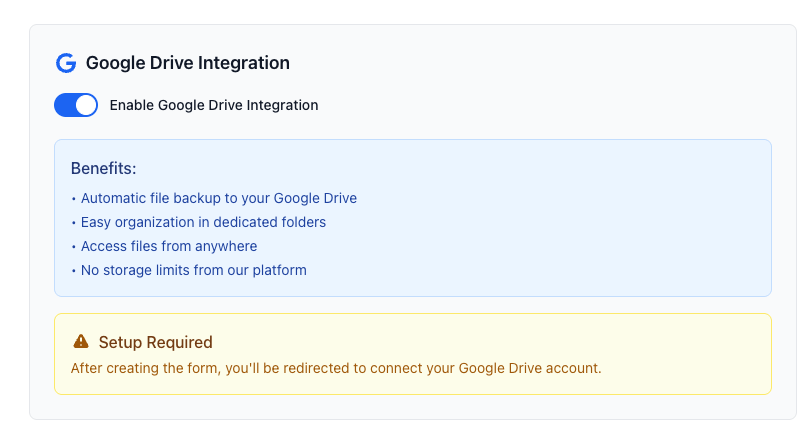
Task: Click the Google G logo icon
Action: point(66,63)
